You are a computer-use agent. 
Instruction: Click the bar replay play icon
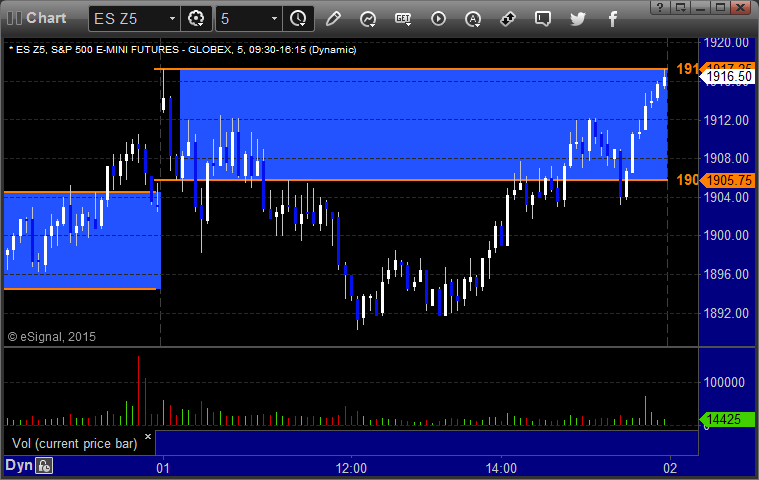[438, 19]
